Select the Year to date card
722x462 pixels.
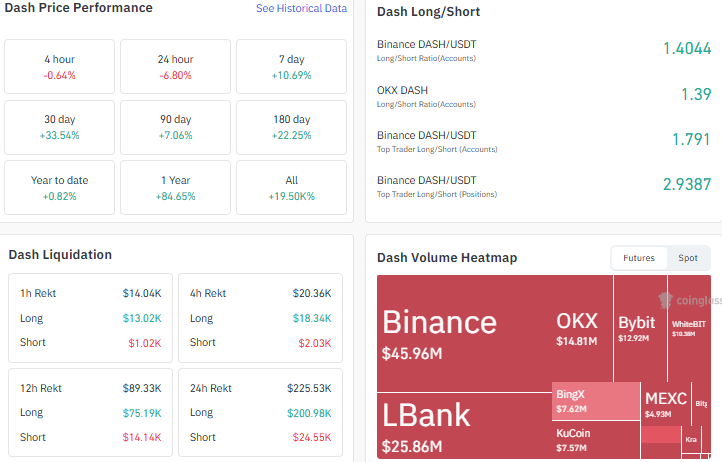59,187
